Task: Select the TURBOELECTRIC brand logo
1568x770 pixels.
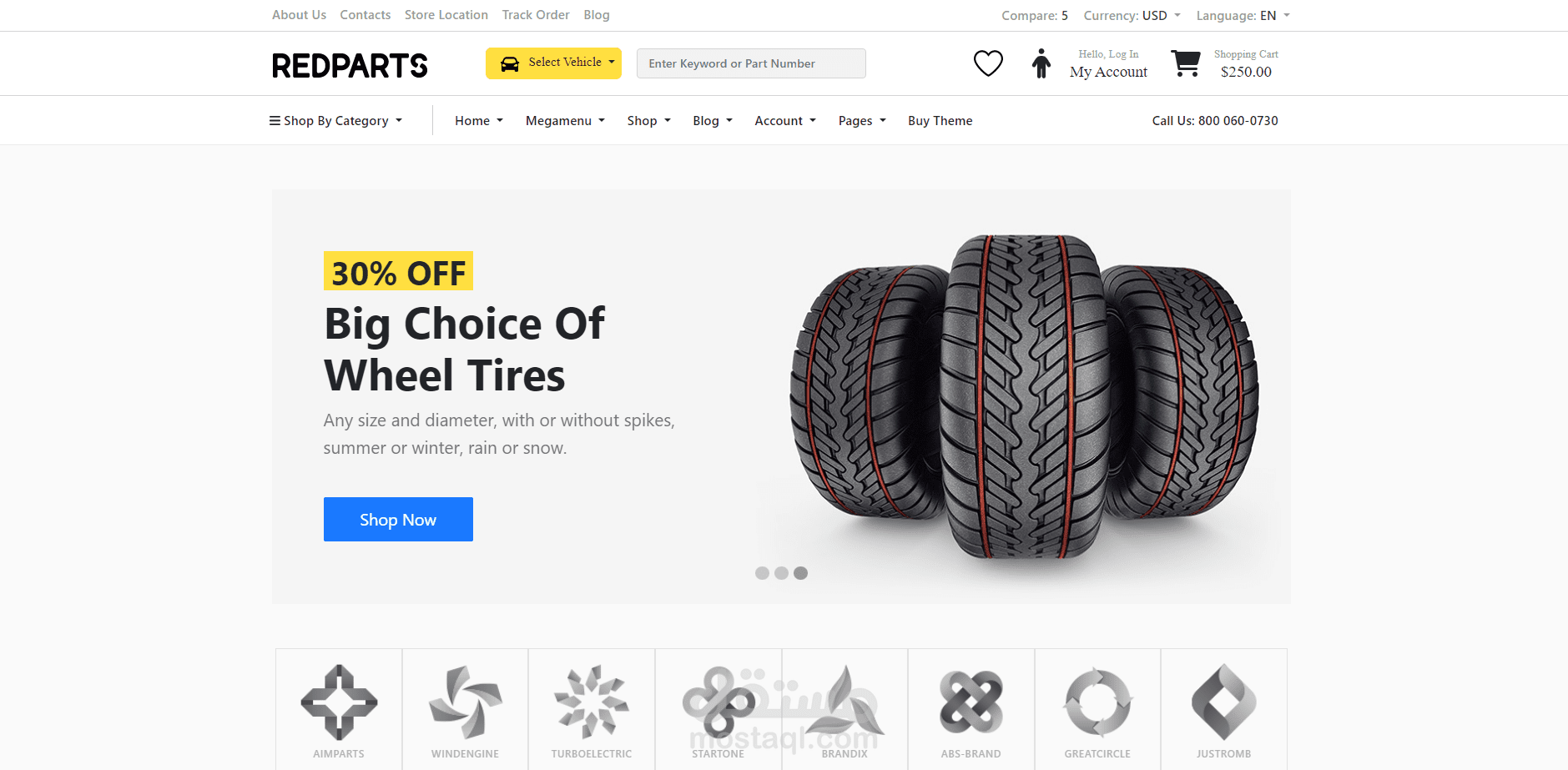Action: 592,702
